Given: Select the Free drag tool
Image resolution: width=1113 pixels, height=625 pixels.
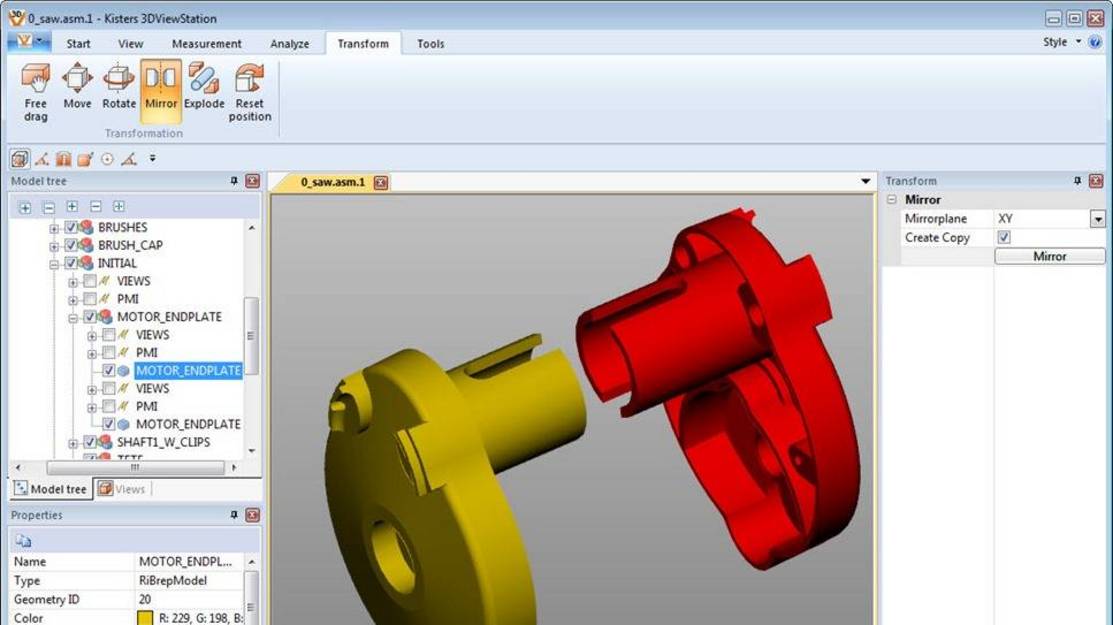Looking at the screenshot, I should pyautogui.click(x=35, y=92).
